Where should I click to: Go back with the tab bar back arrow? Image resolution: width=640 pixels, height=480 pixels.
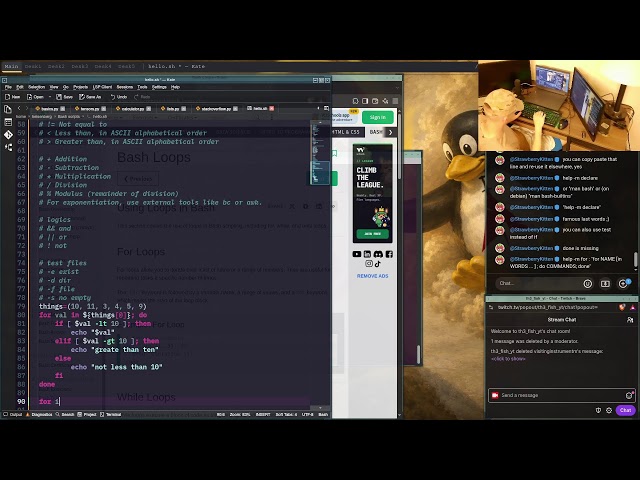tap(19, 108)
